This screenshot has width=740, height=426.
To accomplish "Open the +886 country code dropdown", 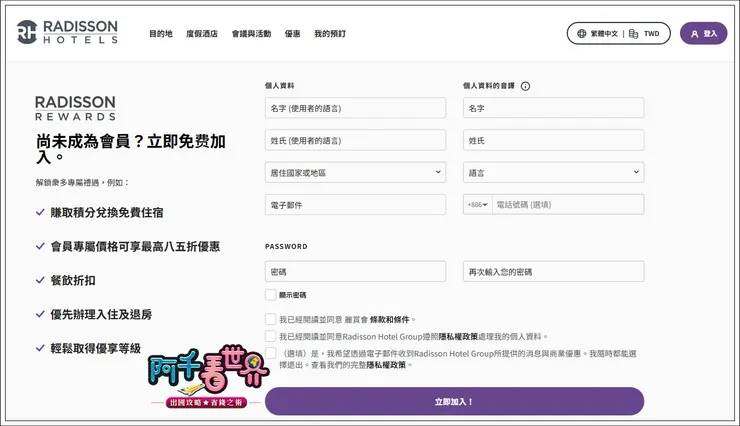I will coord(478,205).
